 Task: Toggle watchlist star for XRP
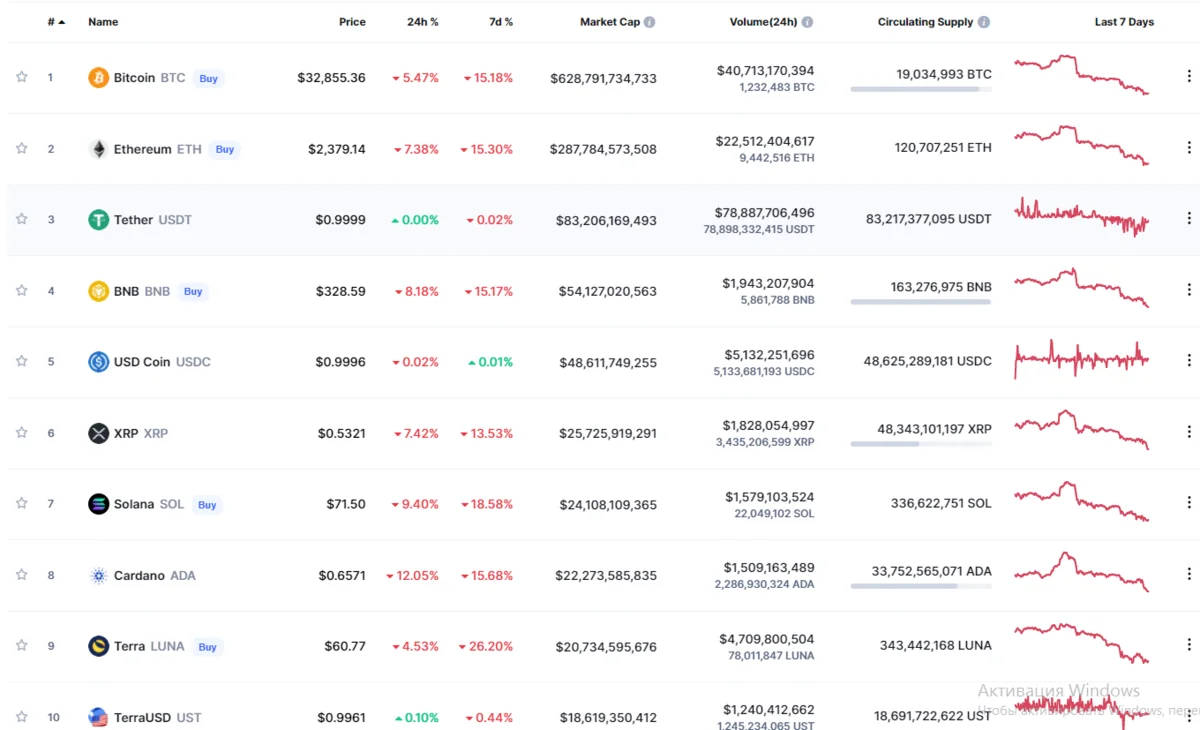pos(21,433)
